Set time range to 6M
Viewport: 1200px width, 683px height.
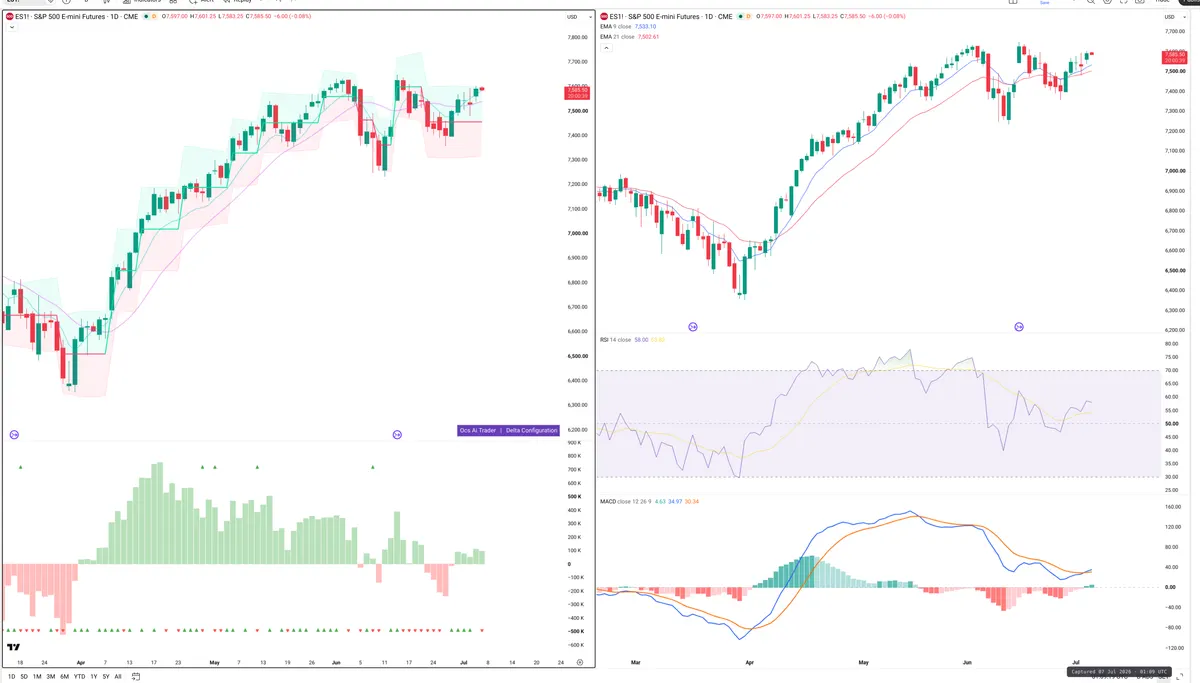[64, 676]
